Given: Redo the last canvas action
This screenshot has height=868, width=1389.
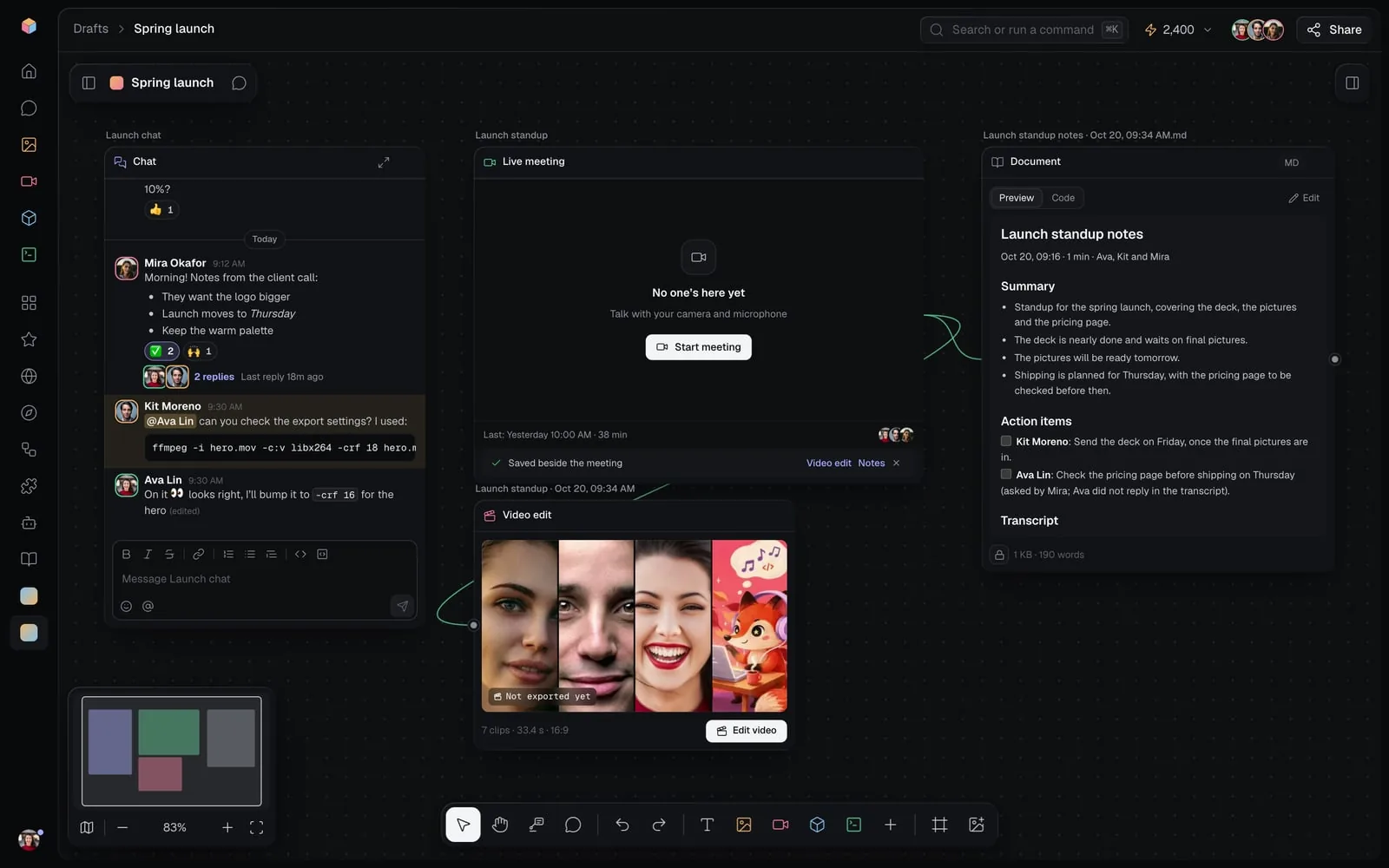Looking at the screenshot, I should (x=659, y=825).
